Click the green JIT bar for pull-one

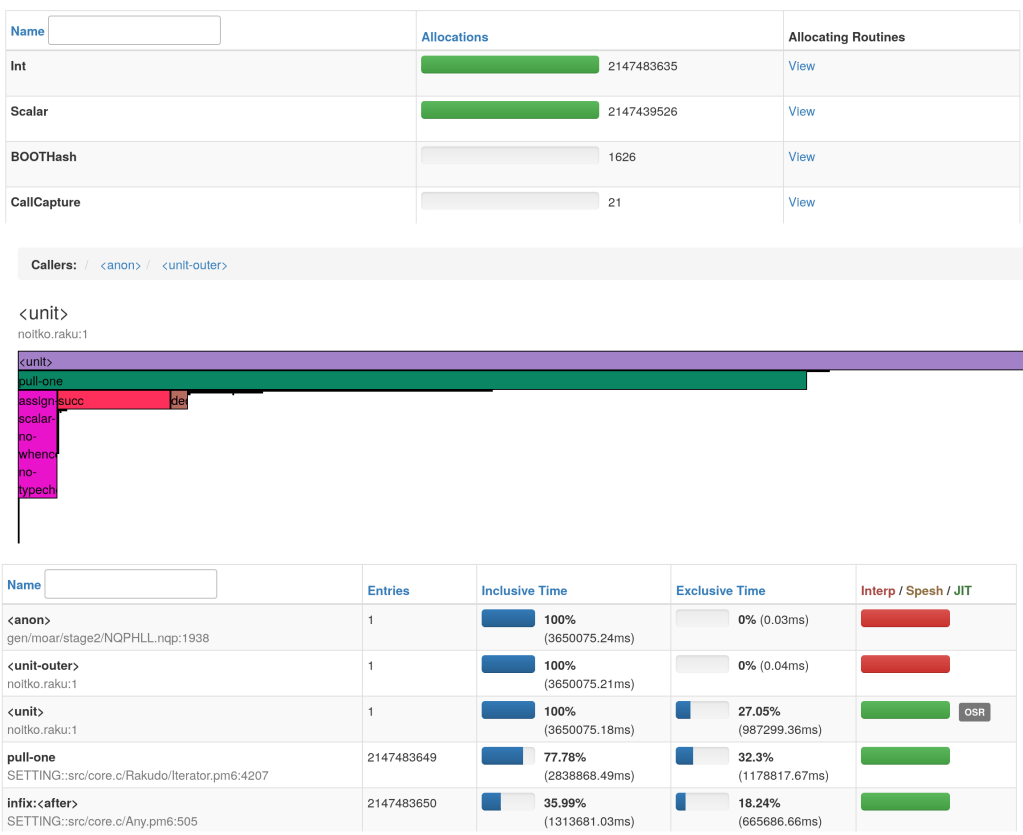pos(904,756)
